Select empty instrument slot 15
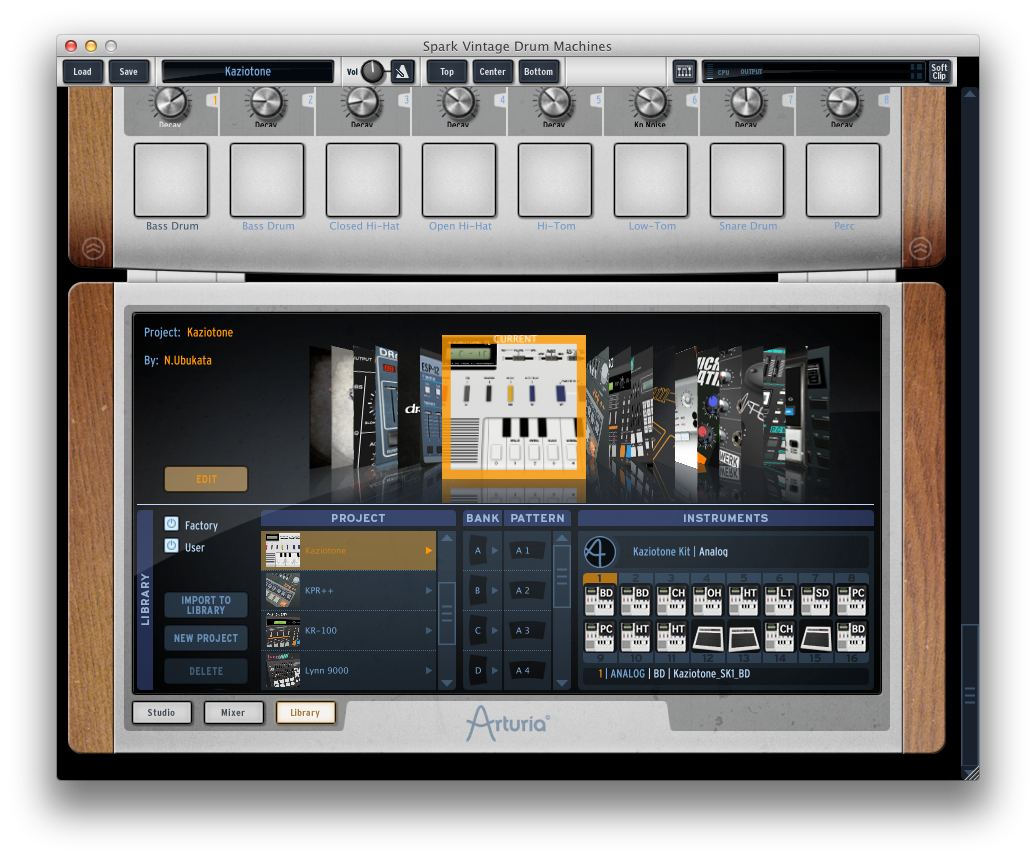This screenshot has height=859, width=1036. [x=815, y=638]
